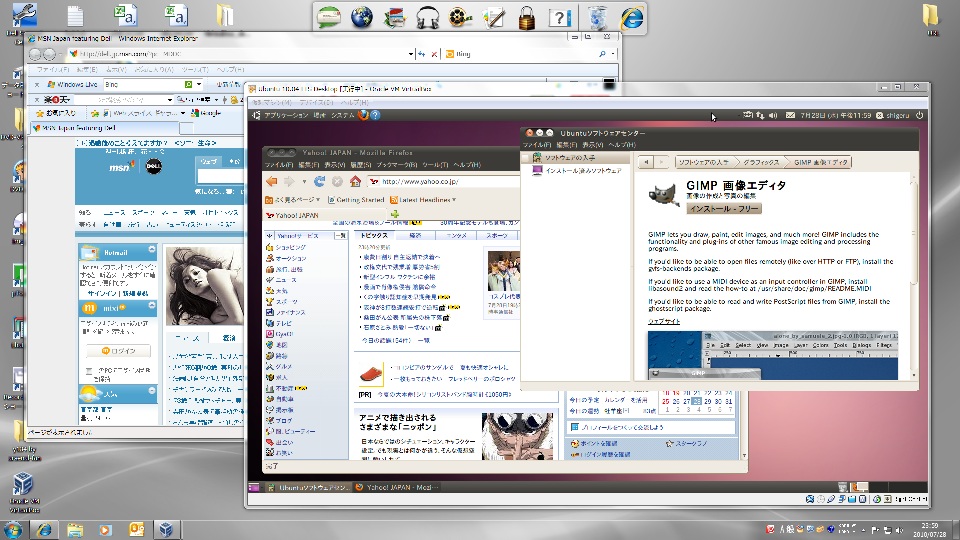
Task: Click the Firefox Home button
Action: click(355, 181)
